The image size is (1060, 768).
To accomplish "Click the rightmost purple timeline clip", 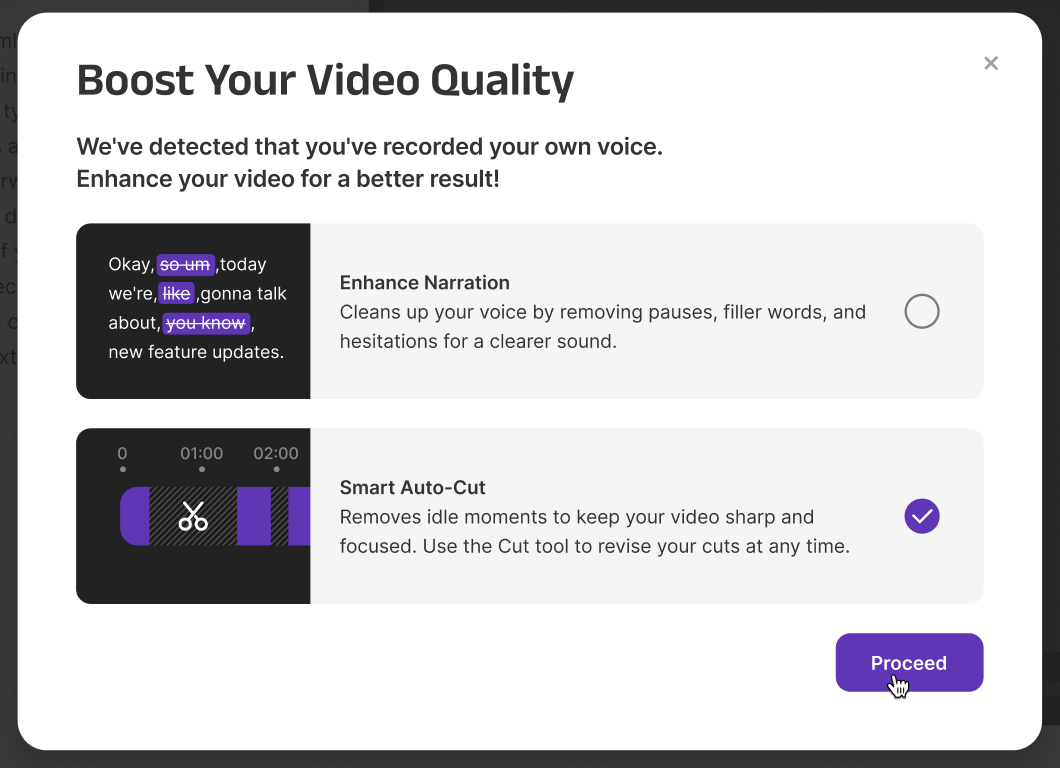I will (x=299, y=516).
